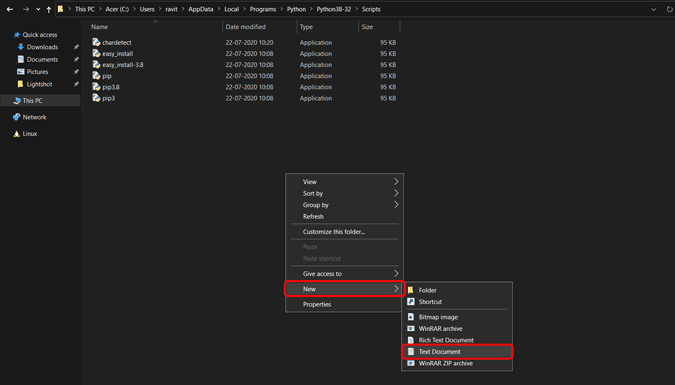Navigate to ravit in address breadcrumb
Screen dimensions: 675x385
(171, 9)
